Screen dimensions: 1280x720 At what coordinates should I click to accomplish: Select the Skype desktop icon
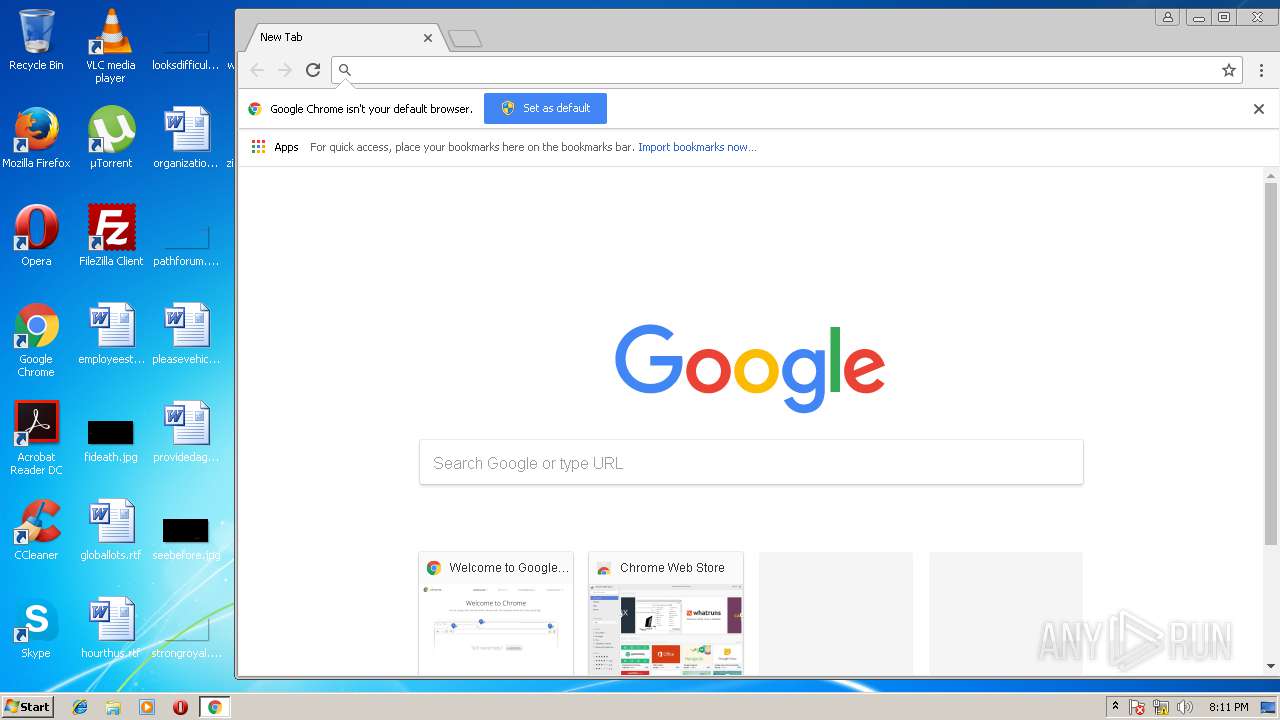(x=36, y=628)
